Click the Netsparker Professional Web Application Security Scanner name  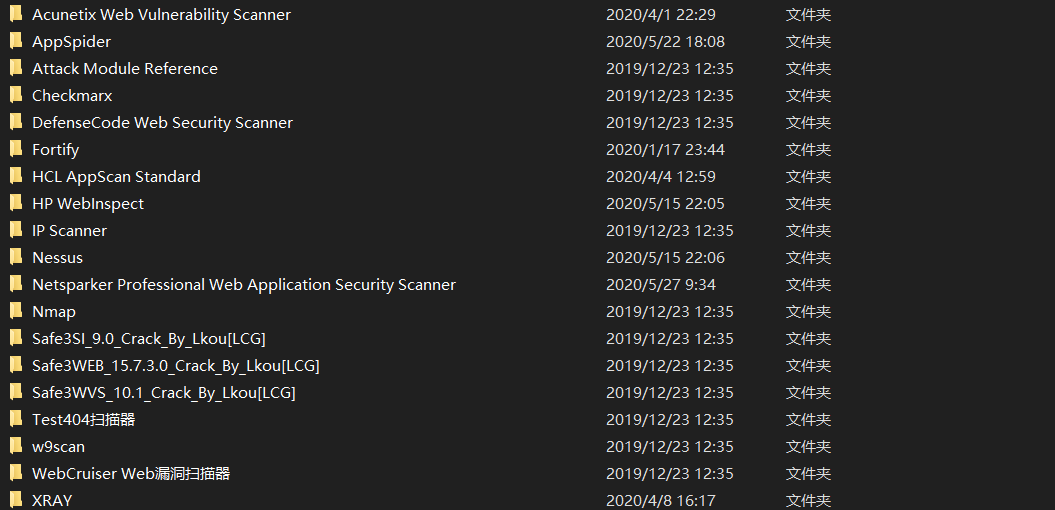tap(243, 285)
